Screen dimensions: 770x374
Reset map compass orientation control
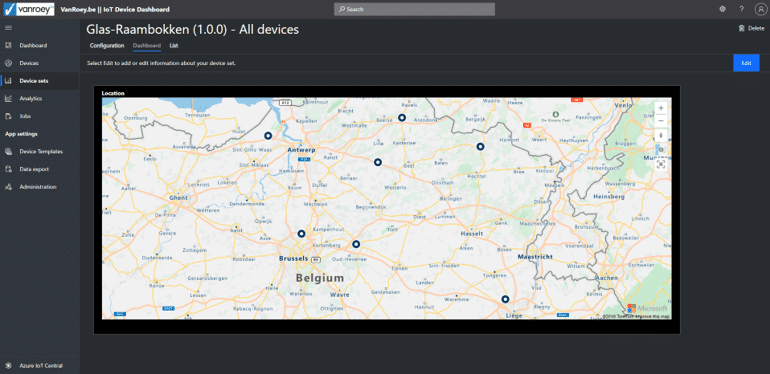click(661, 136)
